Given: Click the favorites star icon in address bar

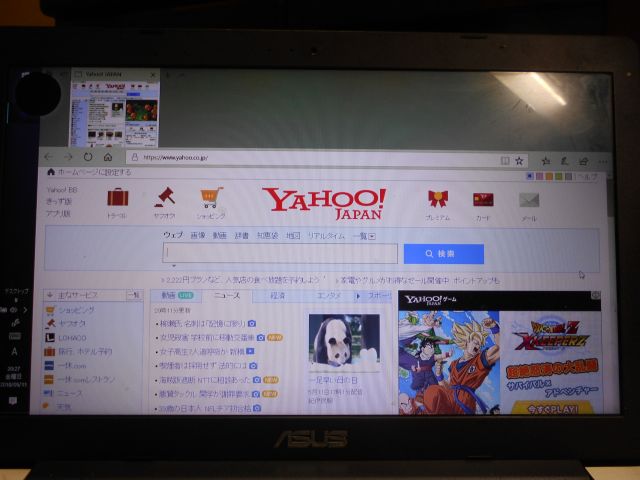Looking at the screenshot, I should pos(519,160).
